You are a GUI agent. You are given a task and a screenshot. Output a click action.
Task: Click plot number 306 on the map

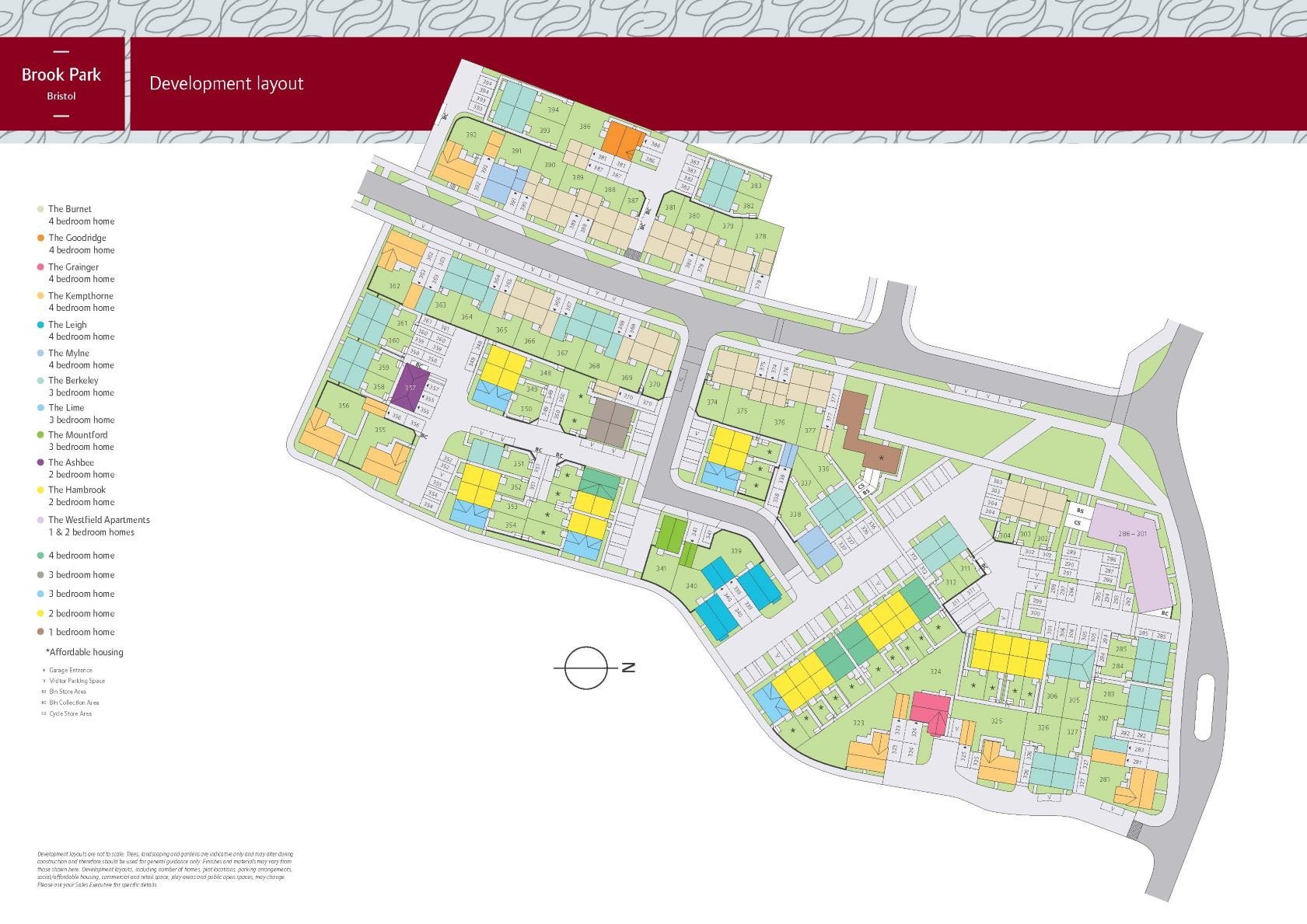point(1051,696)
